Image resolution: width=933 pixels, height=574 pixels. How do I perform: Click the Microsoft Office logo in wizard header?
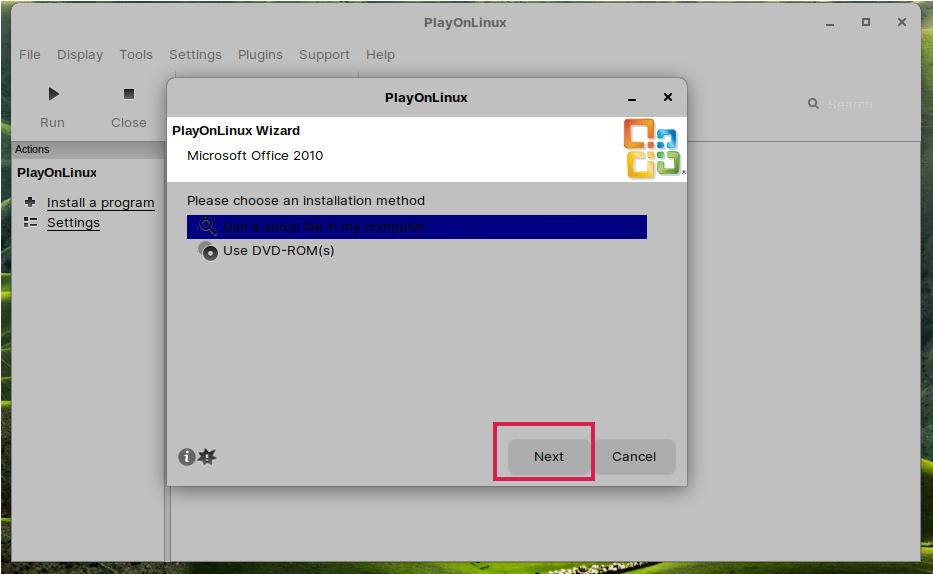tap(653, 149)
